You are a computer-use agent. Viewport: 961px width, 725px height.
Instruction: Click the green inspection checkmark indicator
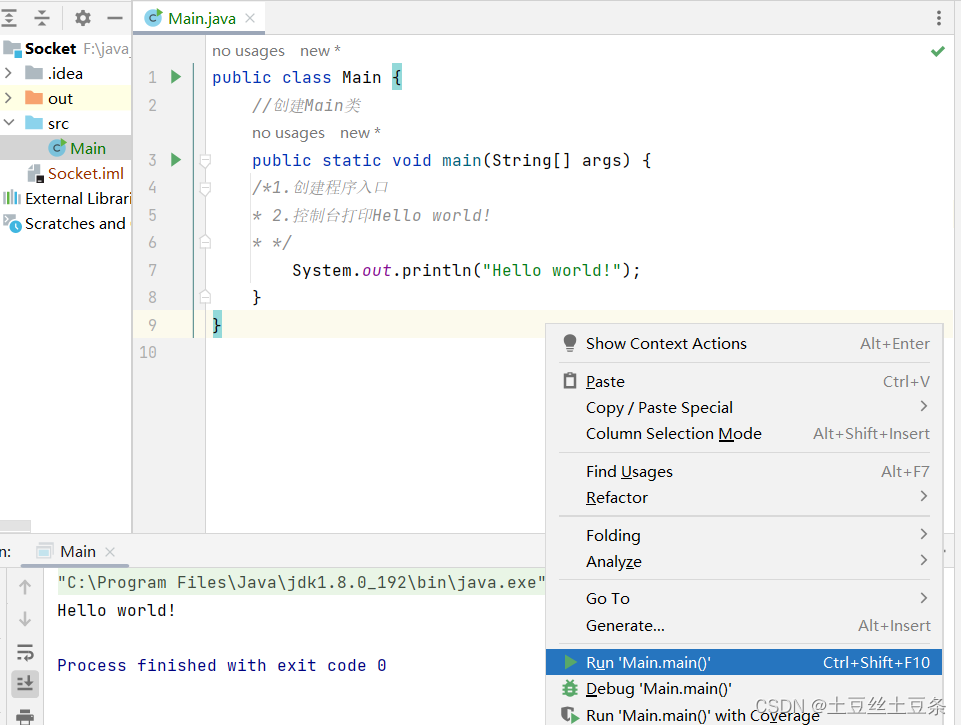(938, 51)
